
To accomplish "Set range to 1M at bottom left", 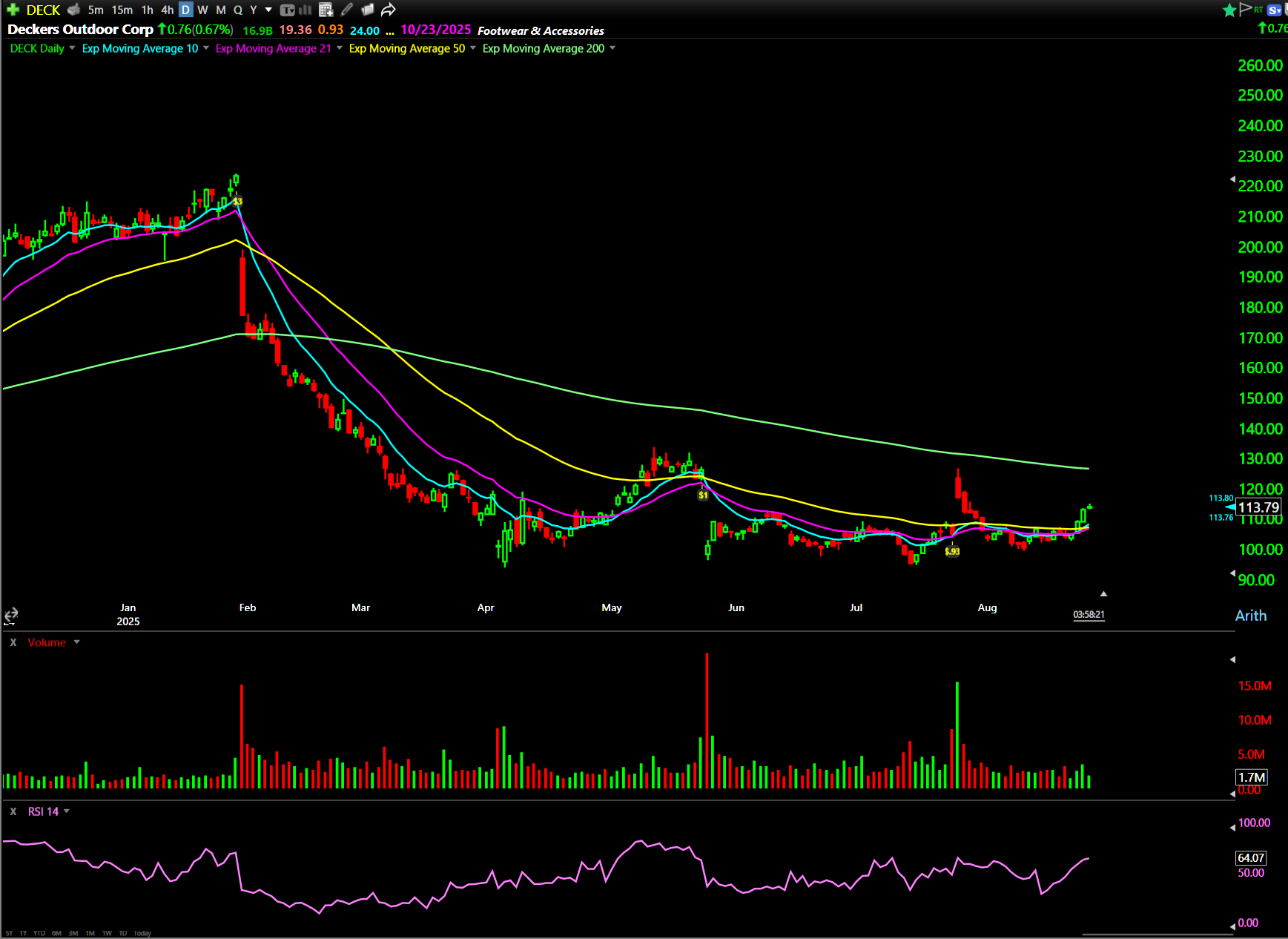I will point(90,933).
